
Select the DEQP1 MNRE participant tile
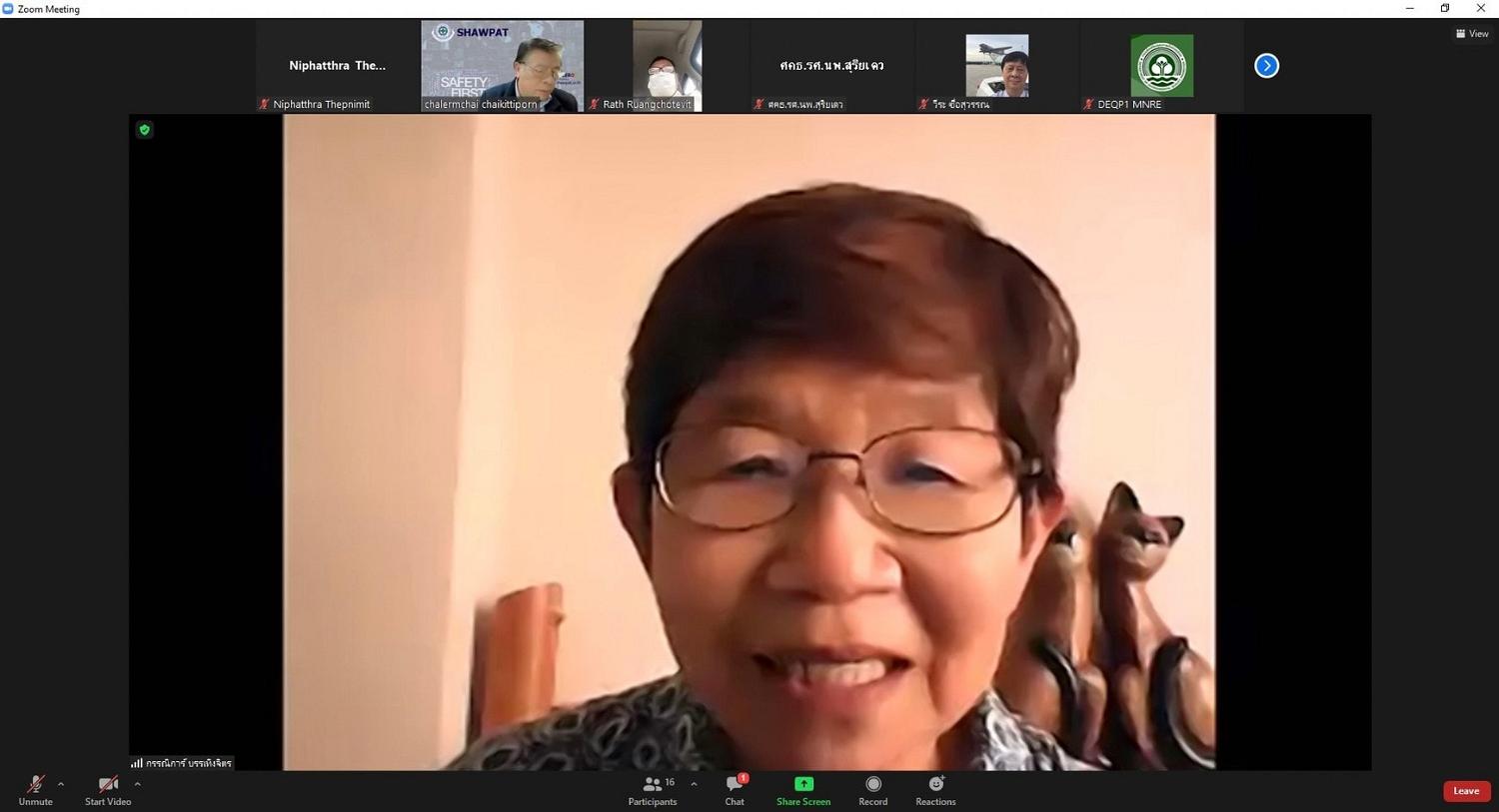(1161, 66)
